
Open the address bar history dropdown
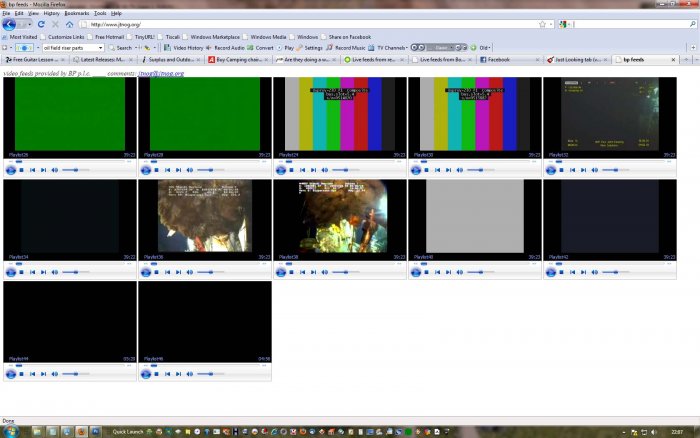[553, 24]
